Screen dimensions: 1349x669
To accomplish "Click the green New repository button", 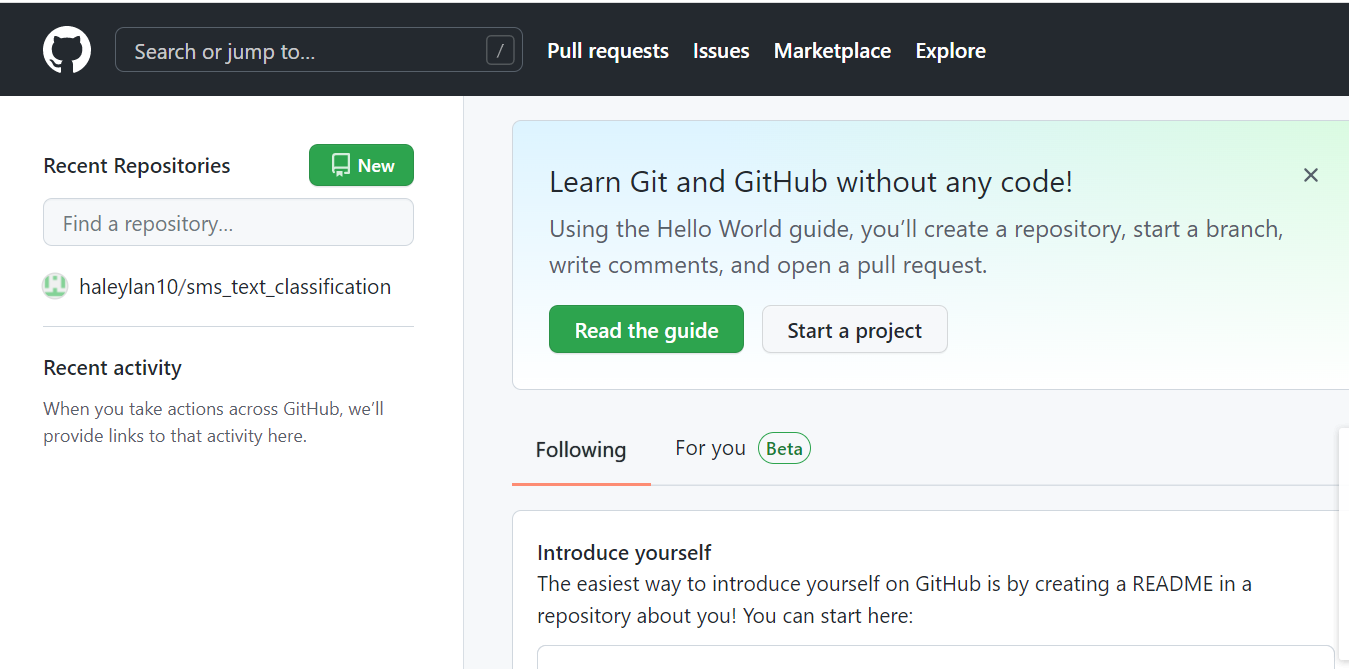I will pos(361,166).
